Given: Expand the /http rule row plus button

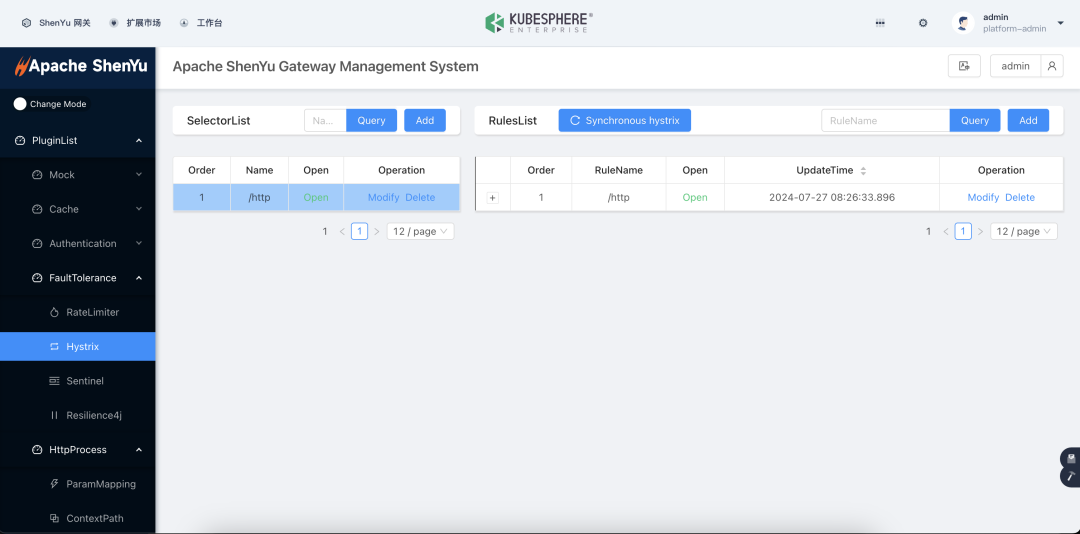Looking at the screenshot, I should [492, 198].
